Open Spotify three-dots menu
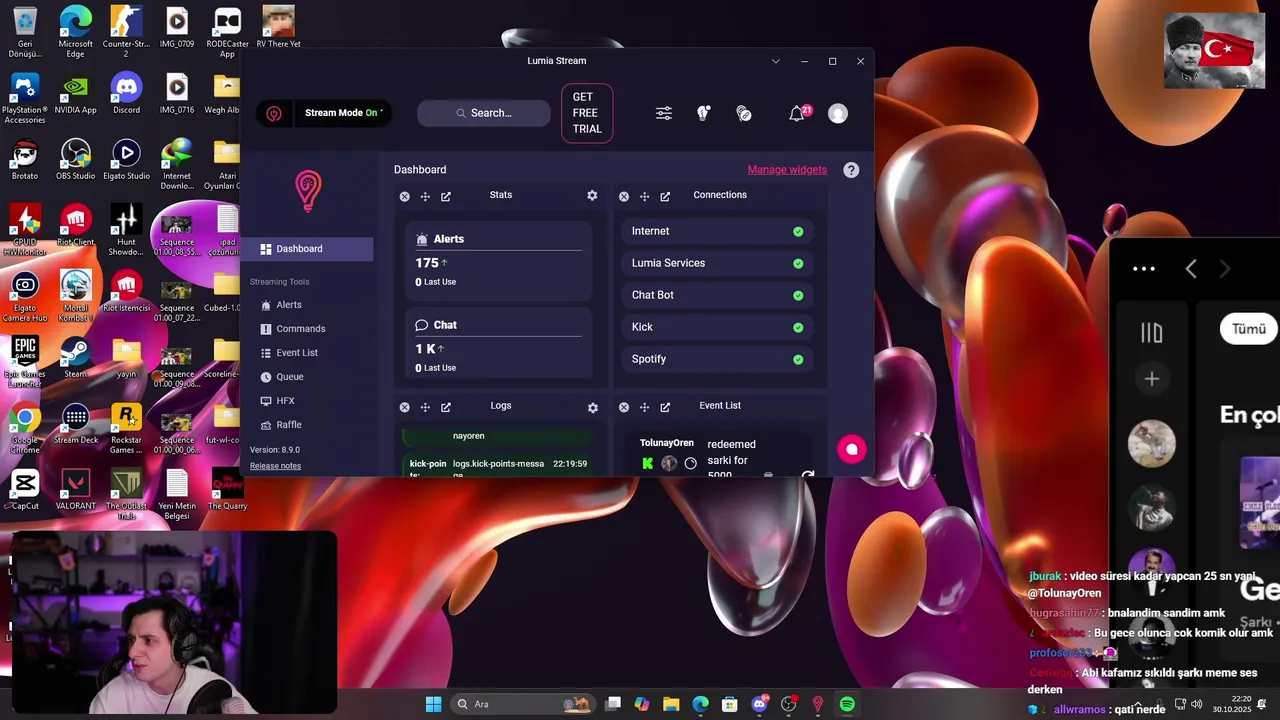Image resolution: width=1280 pixels, height=720 pixels. [x=1144, y=269]
